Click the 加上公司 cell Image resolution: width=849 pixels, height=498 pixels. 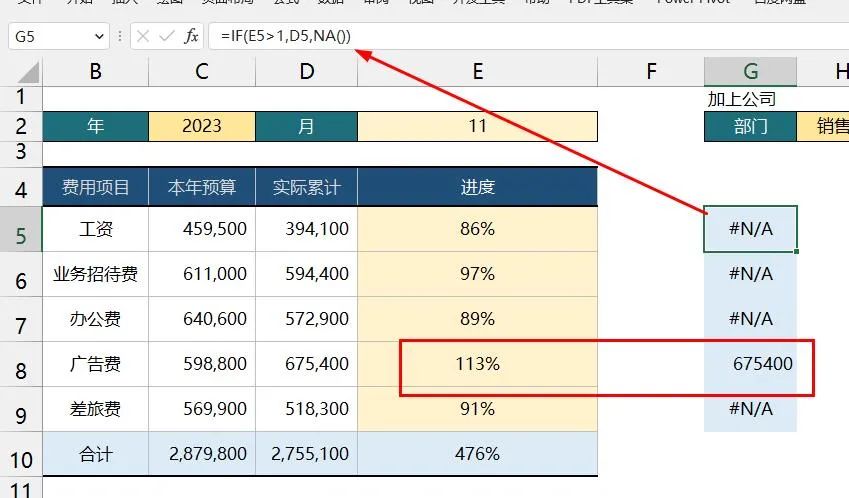pyautogui.click(x=750, y=99)
